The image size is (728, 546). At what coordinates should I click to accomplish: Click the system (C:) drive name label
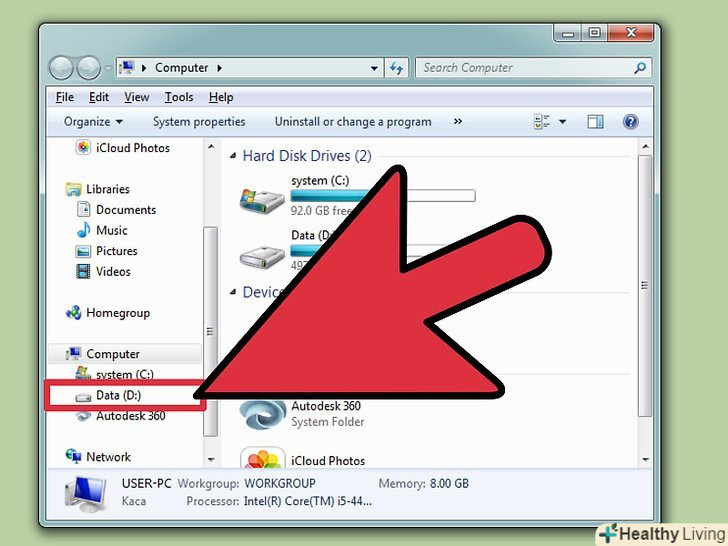pyautogui.click(x=320, y=180)
